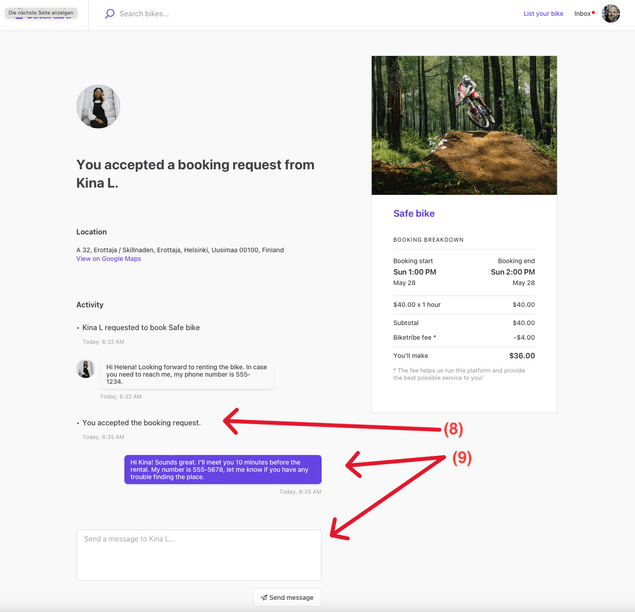Click Kina L requested to book activity entry

pyautogui.click(x=141, y=328)
